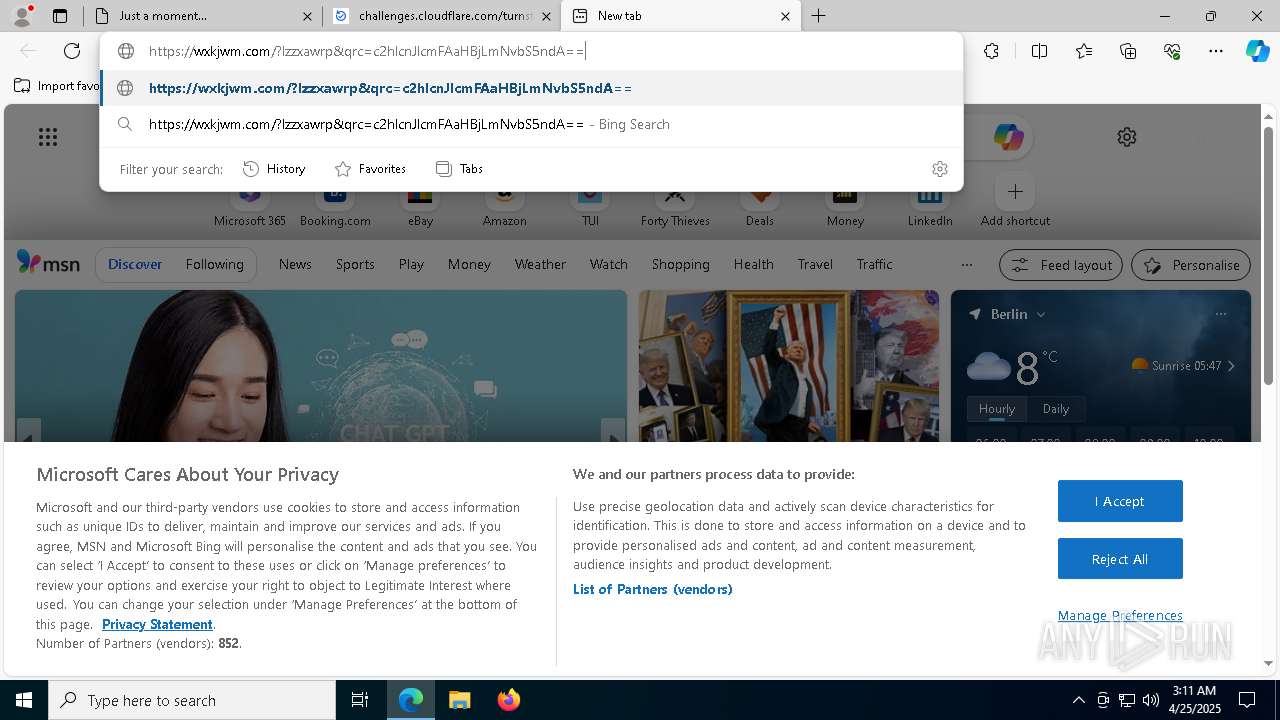
Task: Open the Extensions puzzle icon
Action: coord(991,51)
